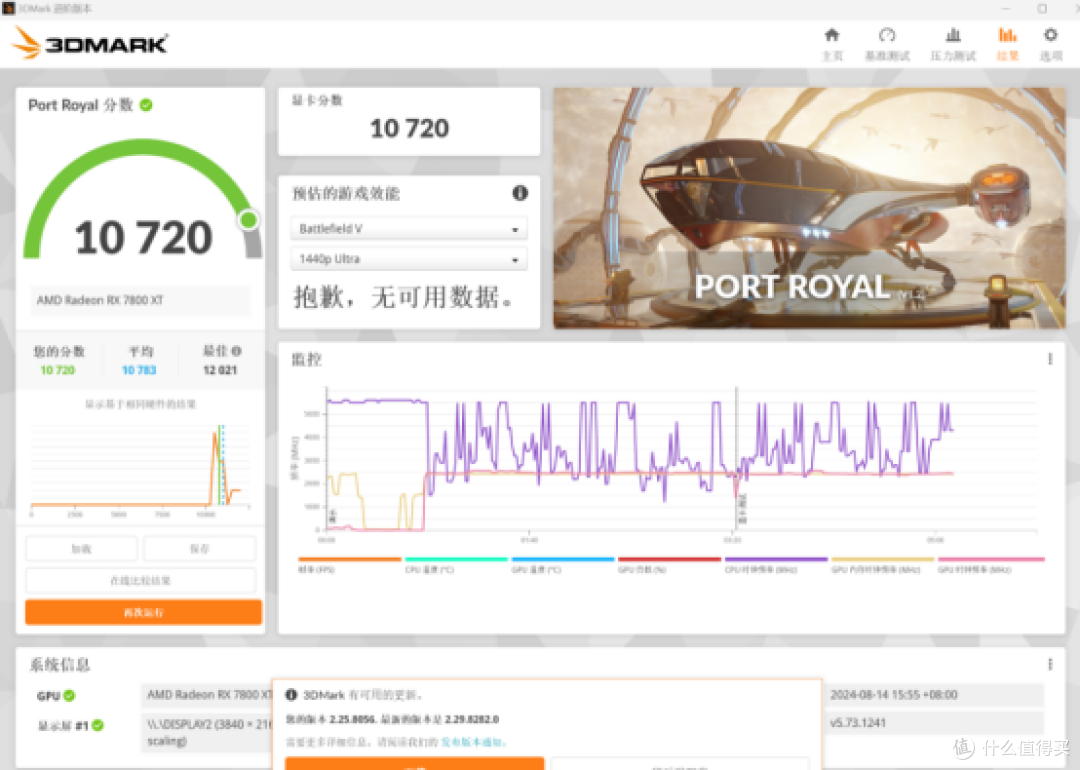The width and height of the screenshot is (1080, 770).
Task: Click the orange install button in update notice
Action: [415, 764]
